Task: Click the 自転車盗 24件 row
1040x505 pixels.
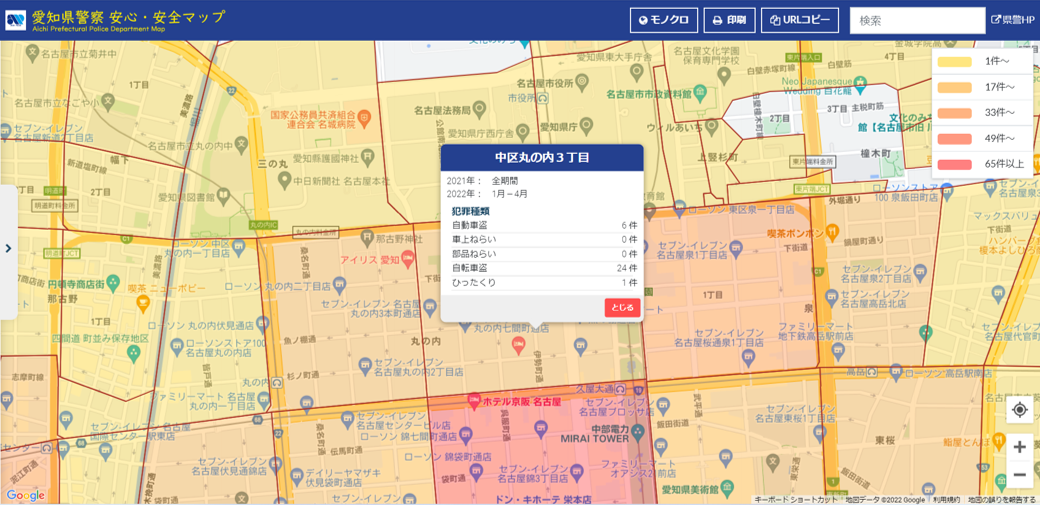Action: point(544,268)
